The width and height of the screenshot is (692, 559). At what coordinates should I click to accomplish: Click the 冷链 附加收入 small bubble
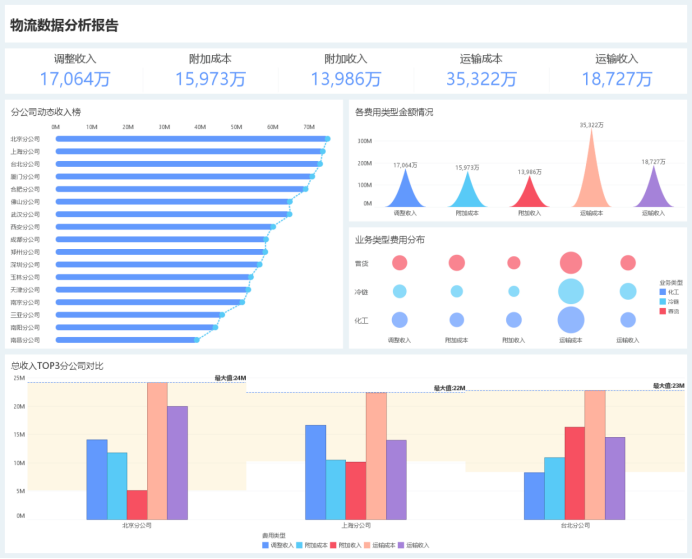[x=514, y=292]
